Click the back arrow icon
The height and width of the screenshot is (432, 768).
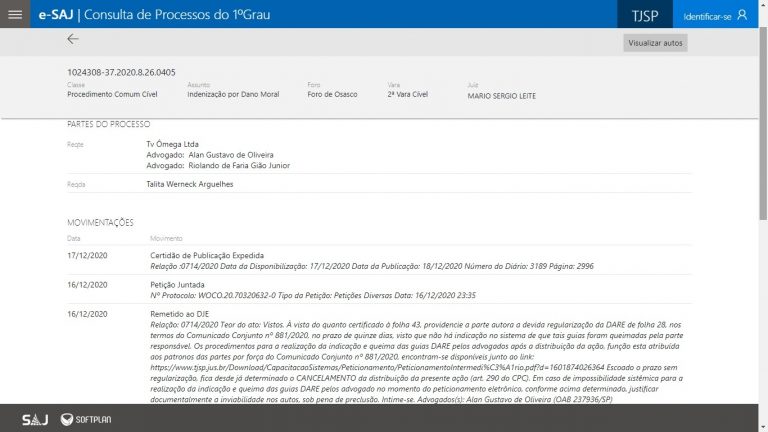(x=73, y=40)
